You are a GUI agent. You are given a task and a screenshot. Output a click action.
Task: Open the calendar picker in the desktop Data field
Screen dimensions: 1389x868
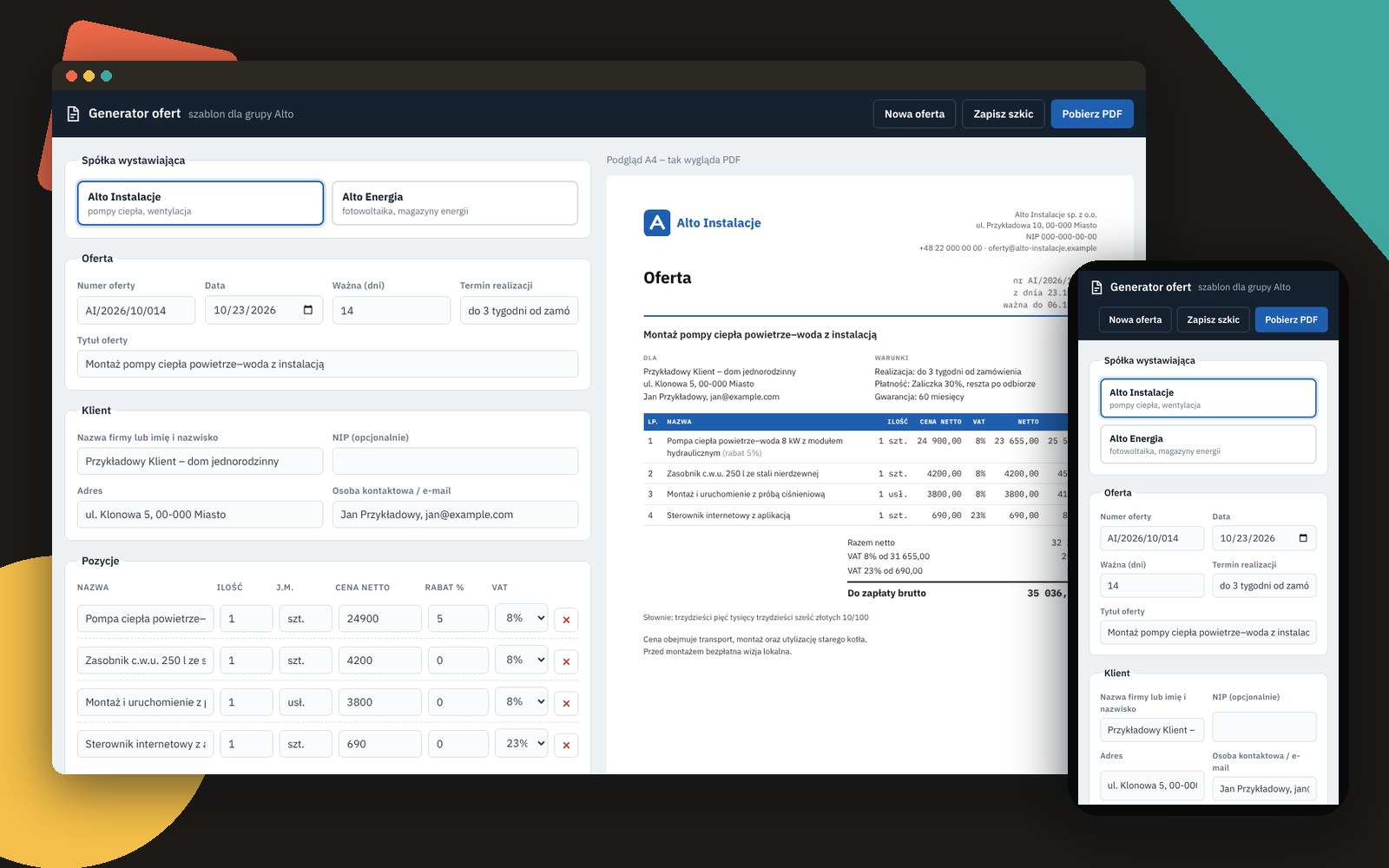tap(308, 310)
